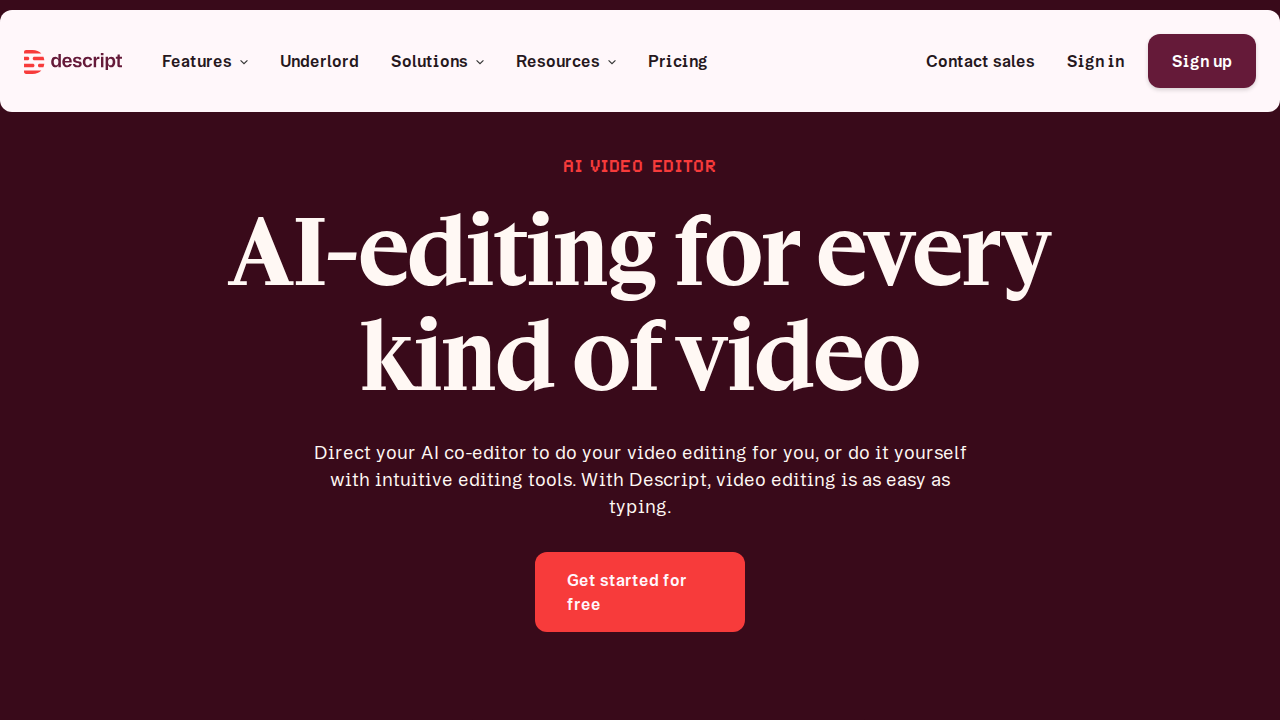The image size is (1280, 720).
Task: Click the Sign in link
Action: 1095,61
